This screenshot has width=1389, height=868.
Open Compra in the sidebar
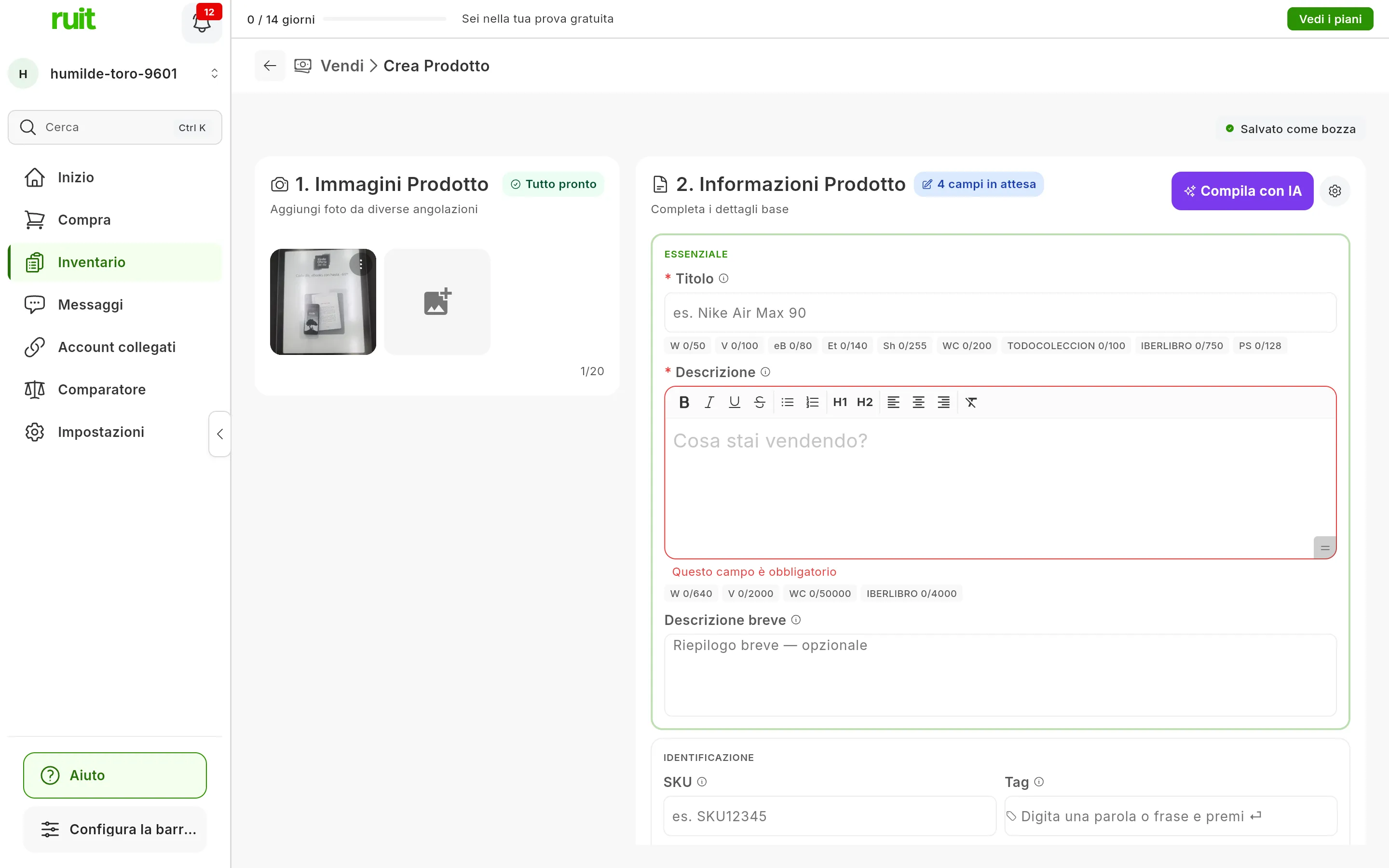point(115,220)
